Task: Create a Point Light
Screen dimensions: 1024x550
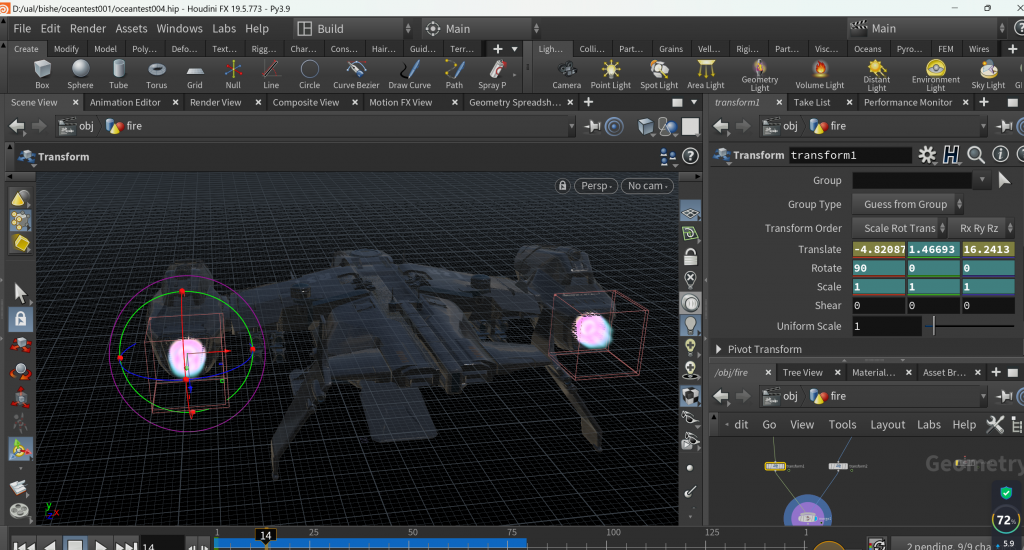Action: (x=611, y=74)
